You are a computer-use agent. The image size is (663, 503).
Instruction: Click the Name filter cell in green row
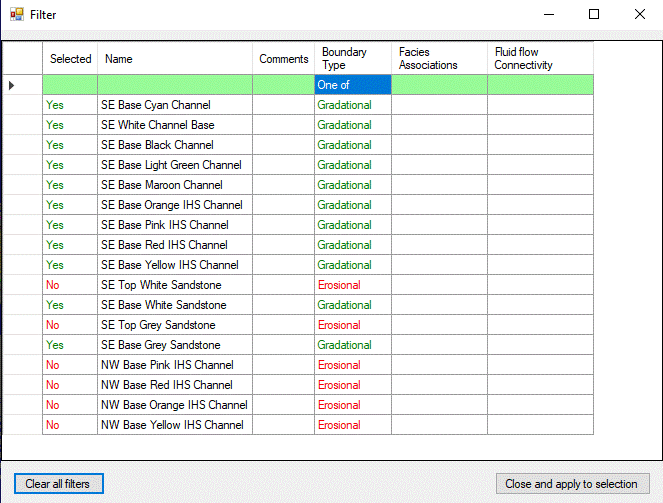(174, 85)
